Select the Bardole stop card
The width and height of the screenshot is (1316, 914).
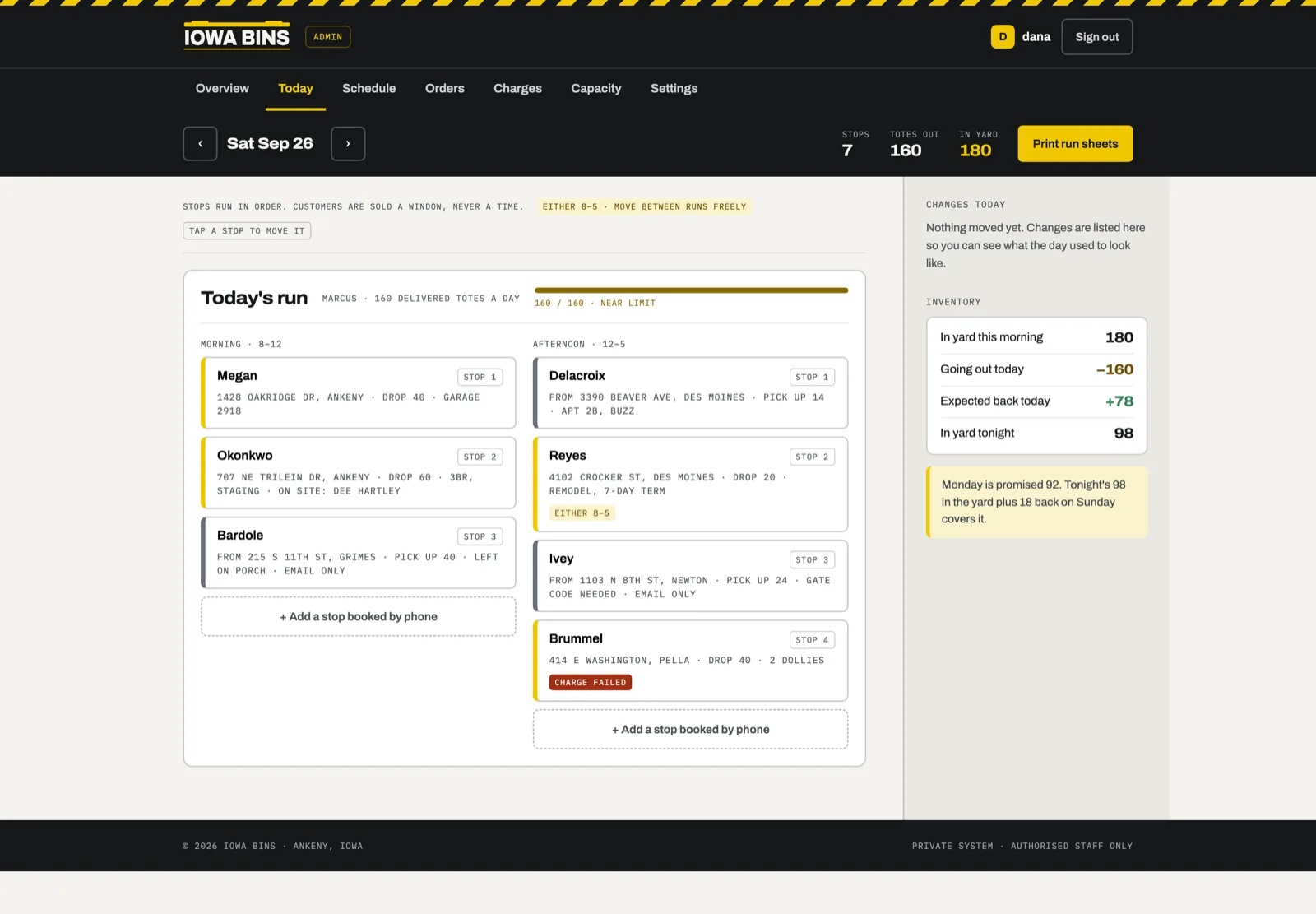point(359,552)
